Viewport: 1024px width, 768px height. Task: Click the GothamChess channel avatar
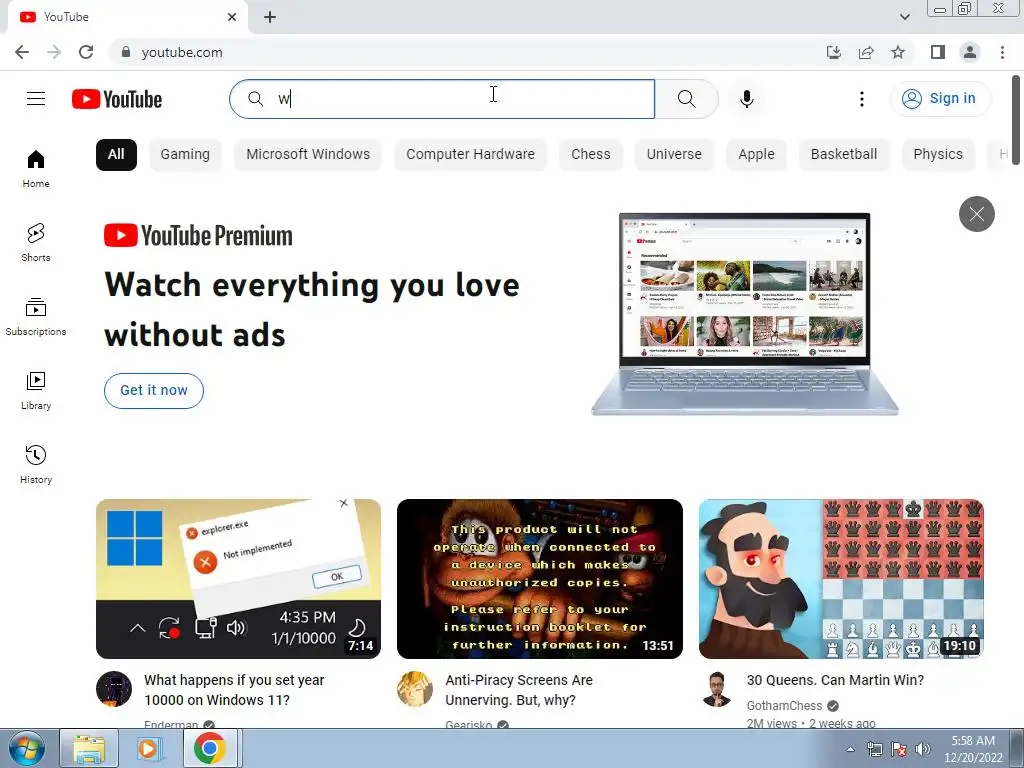[x=716, y=689]
